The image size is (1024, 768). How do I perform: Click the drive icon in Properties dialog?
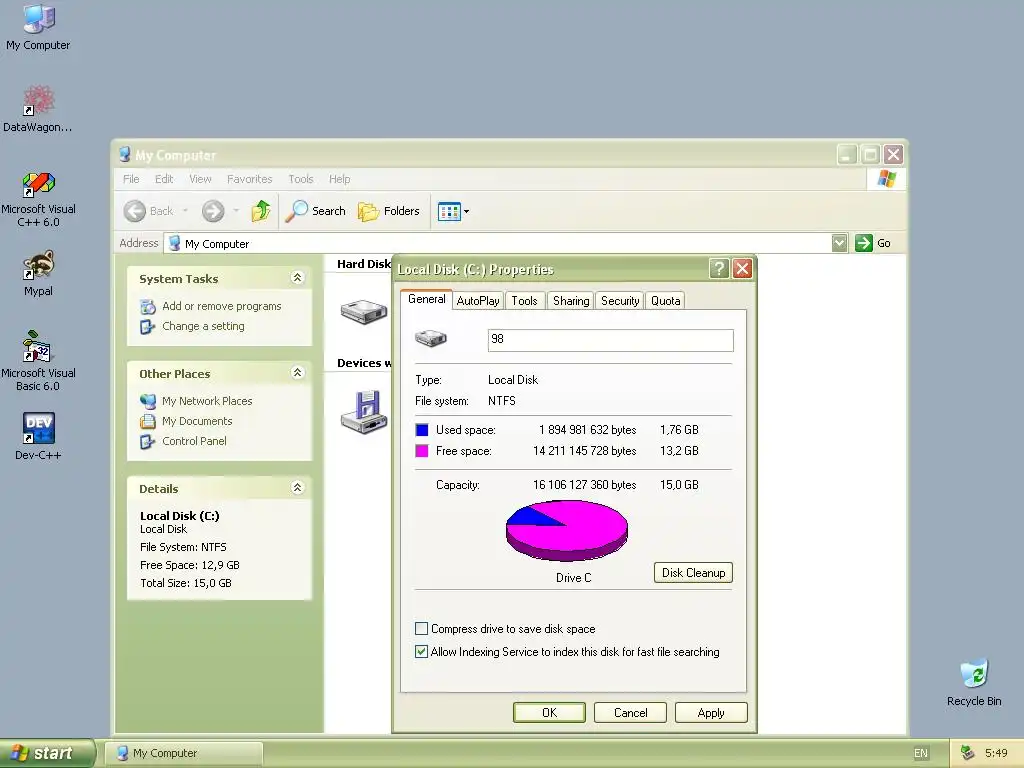pyautogui.click(x=430, y=338)
